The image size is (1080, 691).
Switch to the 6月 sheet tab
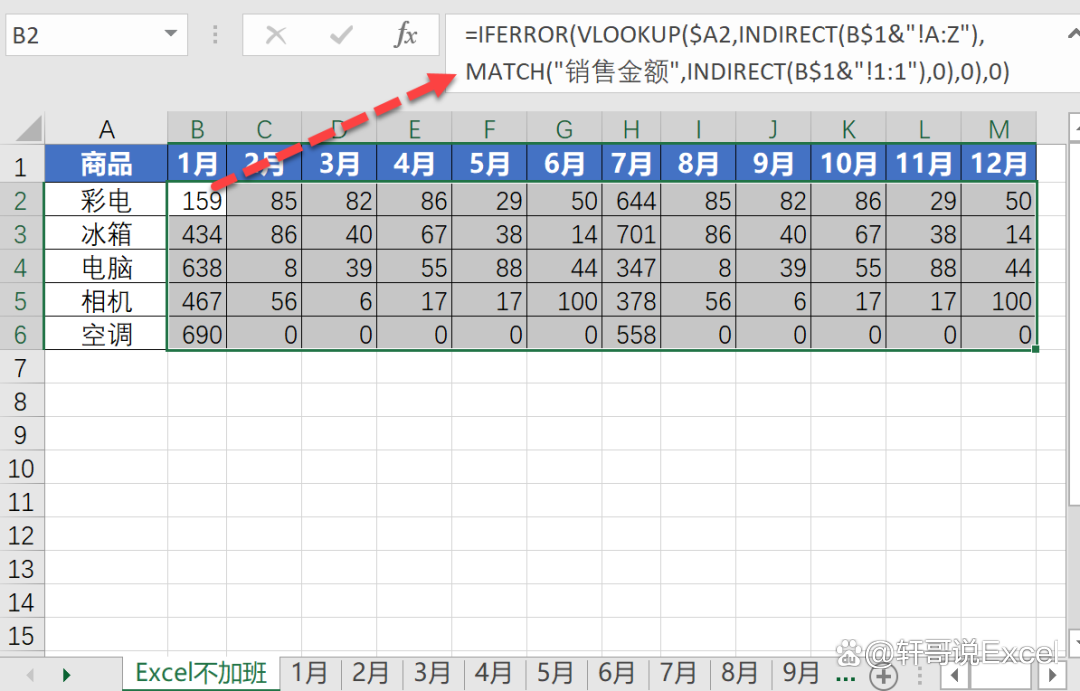tap(616, 673)
